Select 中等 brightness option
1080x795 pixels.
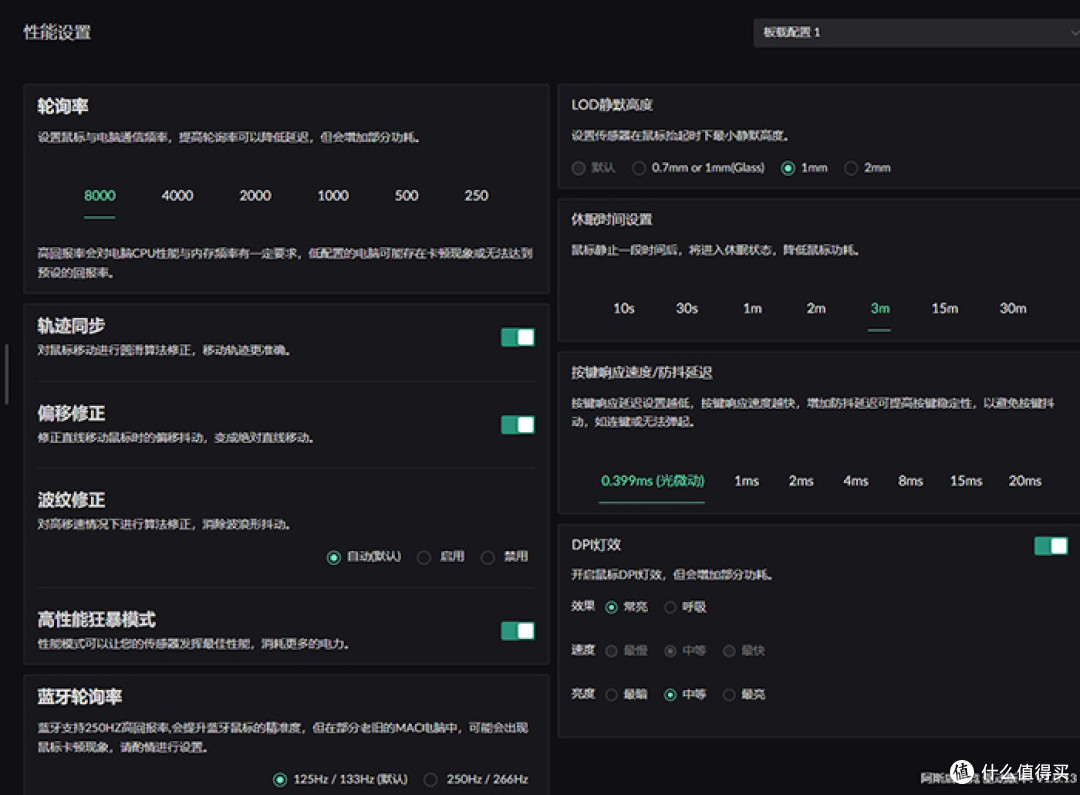tap(670, 695)
